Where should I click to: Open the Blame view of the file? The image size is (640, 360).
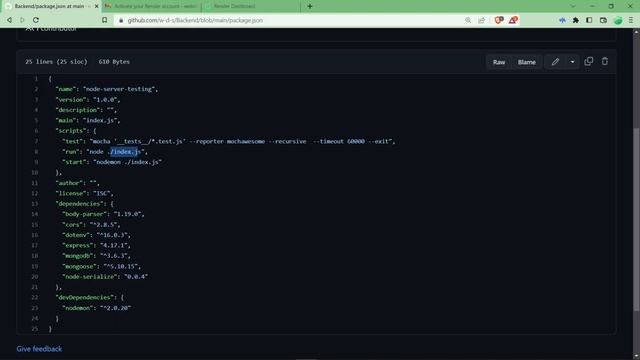527,62
